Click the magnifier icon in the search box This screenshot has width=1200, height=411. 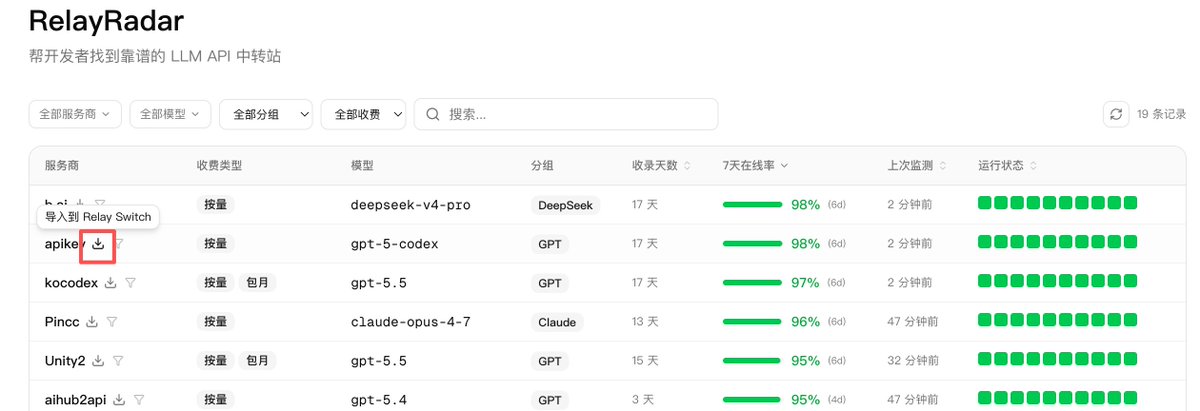[433, 114]
